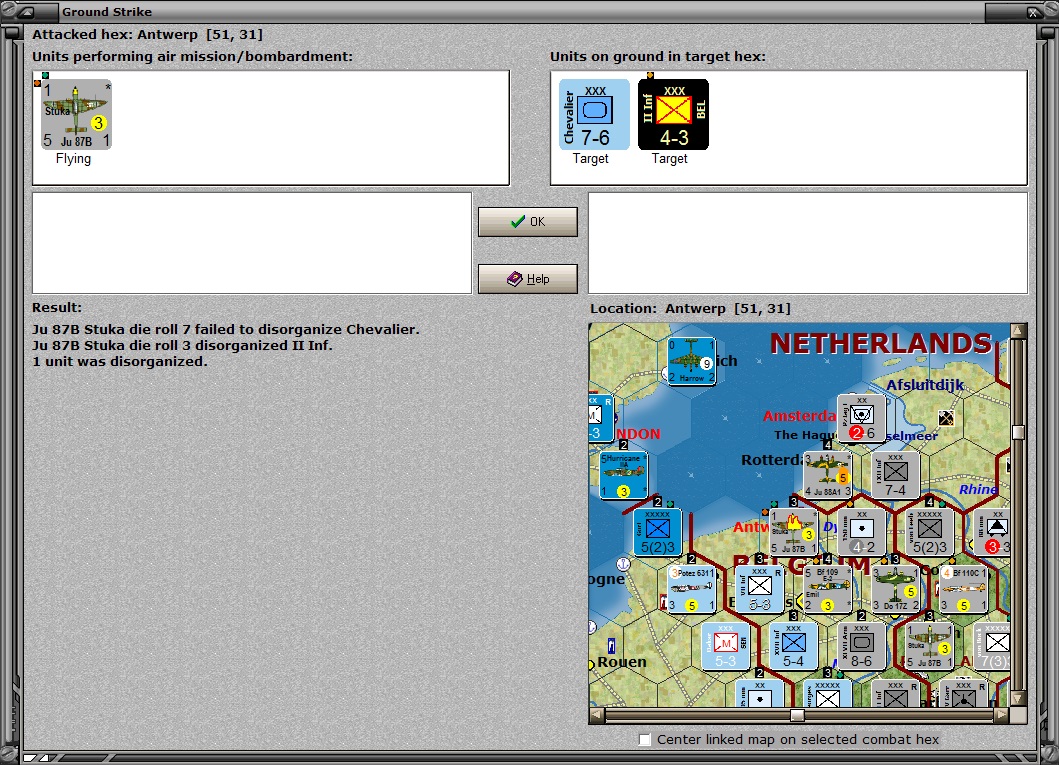Click the Hurricane IIA fighter counter on map
1059x765 pixels.
point(623,475)
